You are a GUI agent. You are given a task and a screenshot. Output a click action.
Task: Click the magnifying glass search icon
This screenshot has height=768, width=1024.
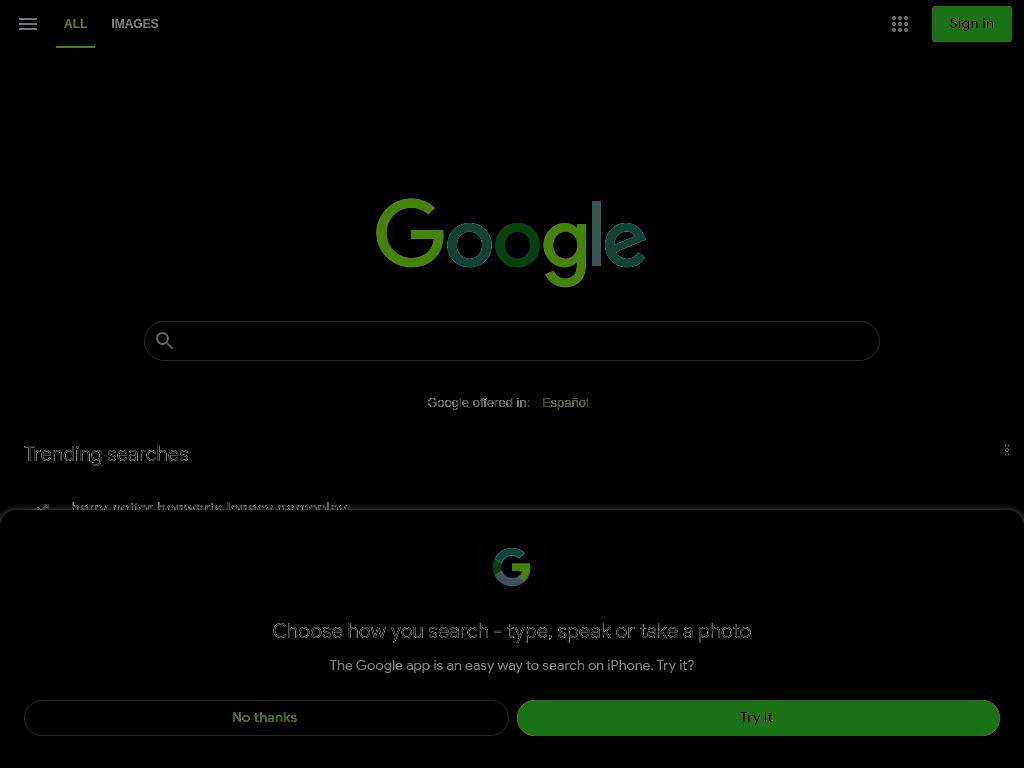coord(165,340)
